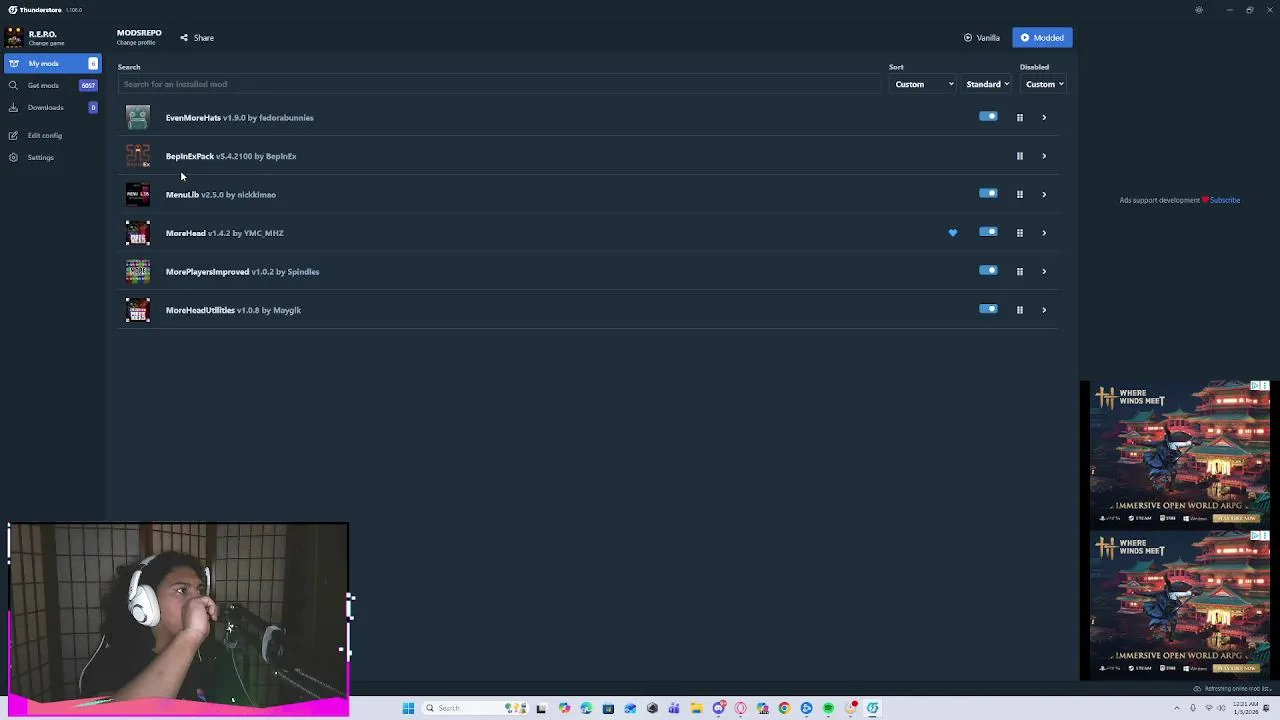
Task: Click the Change game link
Action: point(46,43)
